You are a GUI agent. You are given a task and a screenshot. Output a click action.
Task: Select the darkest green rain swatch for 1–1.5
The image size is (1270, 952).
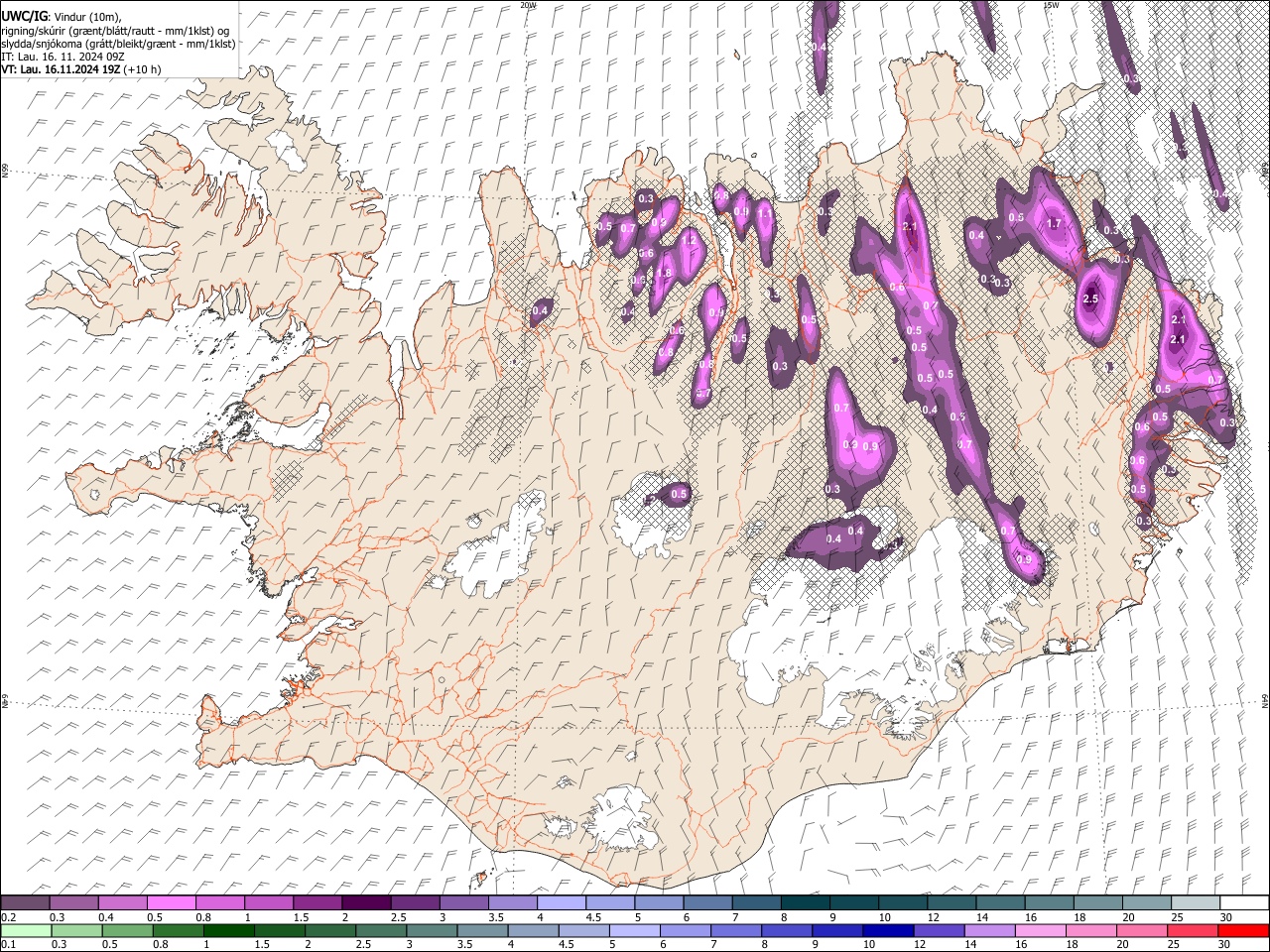click(x=228, y=930)
